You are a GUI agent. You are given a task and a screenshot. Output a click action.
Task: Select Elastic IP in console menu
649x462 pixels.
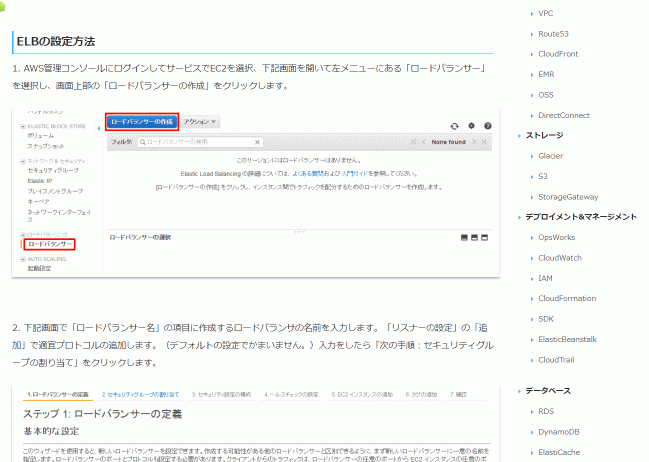click(40, 181)
